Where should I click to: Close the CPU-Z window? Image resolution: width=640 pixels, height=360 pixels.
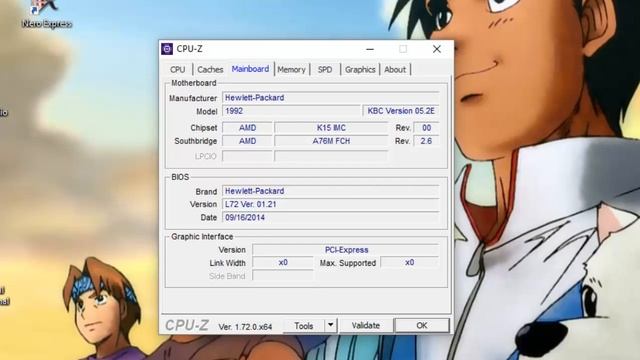(x=437, y=49)
